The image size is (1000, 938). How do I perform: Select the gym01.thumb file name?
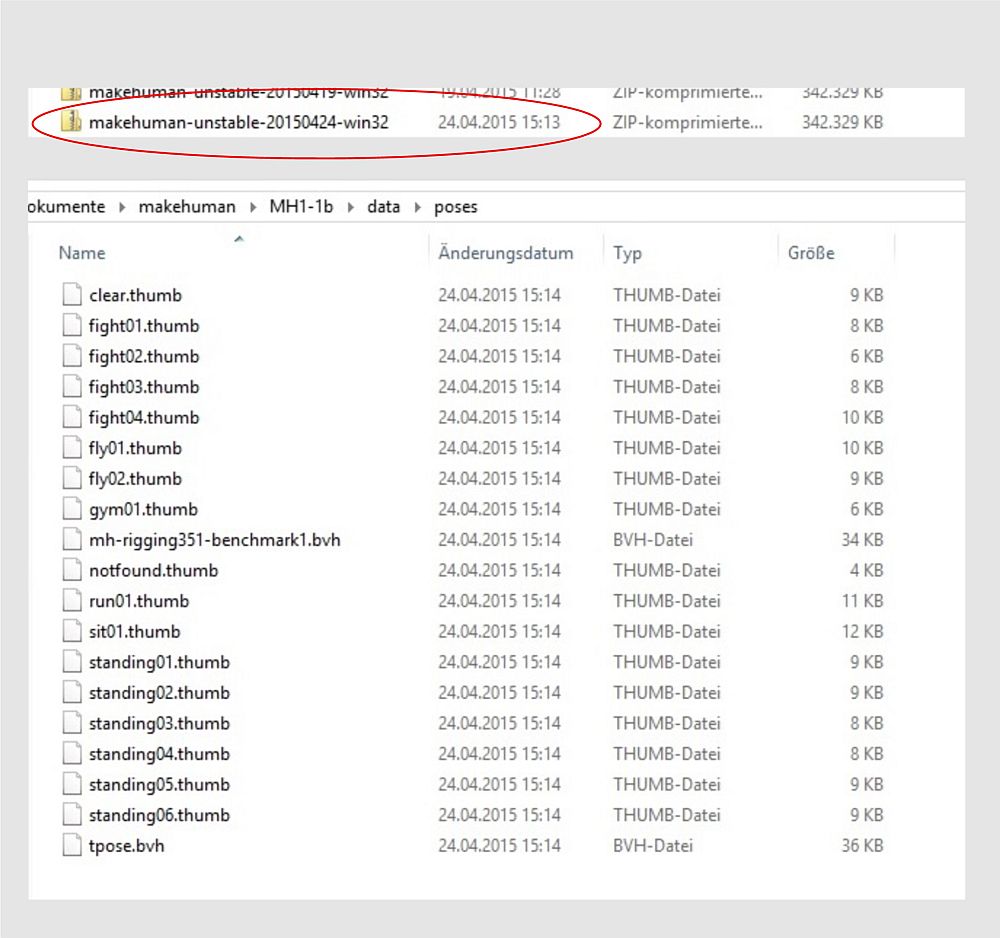(143, 510)
